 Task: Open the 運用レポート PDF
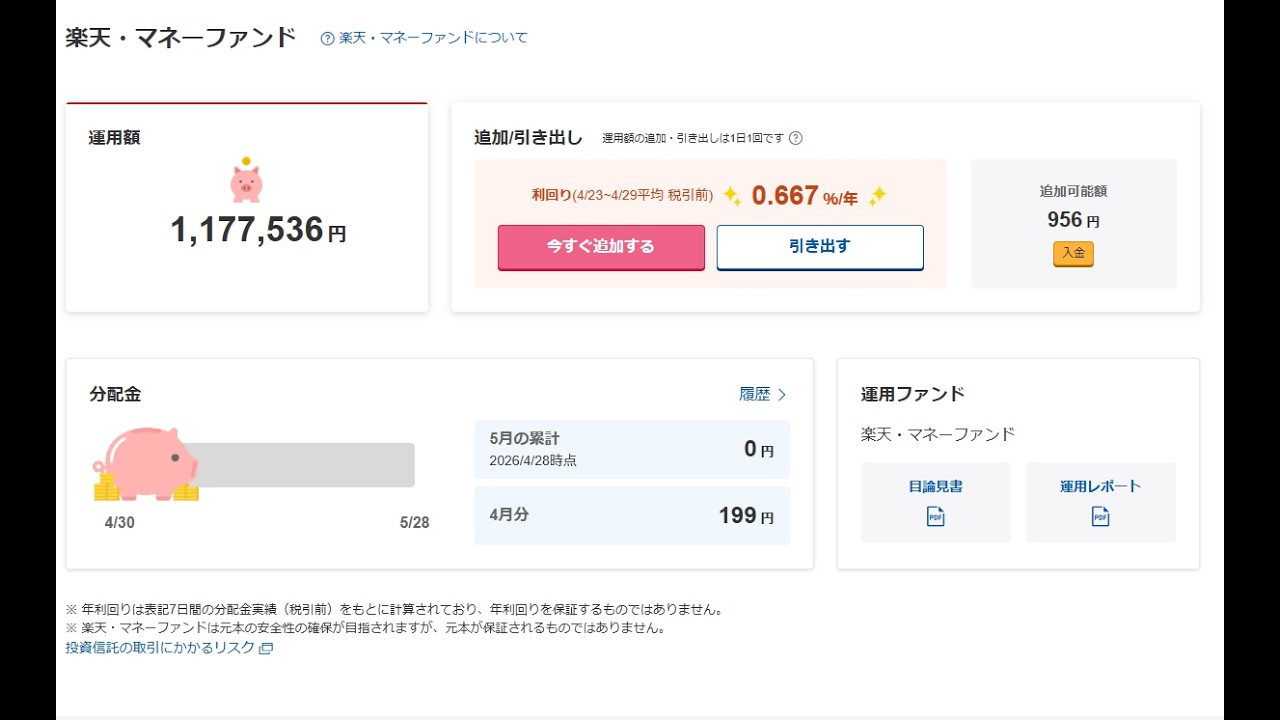coord(1101,502)
